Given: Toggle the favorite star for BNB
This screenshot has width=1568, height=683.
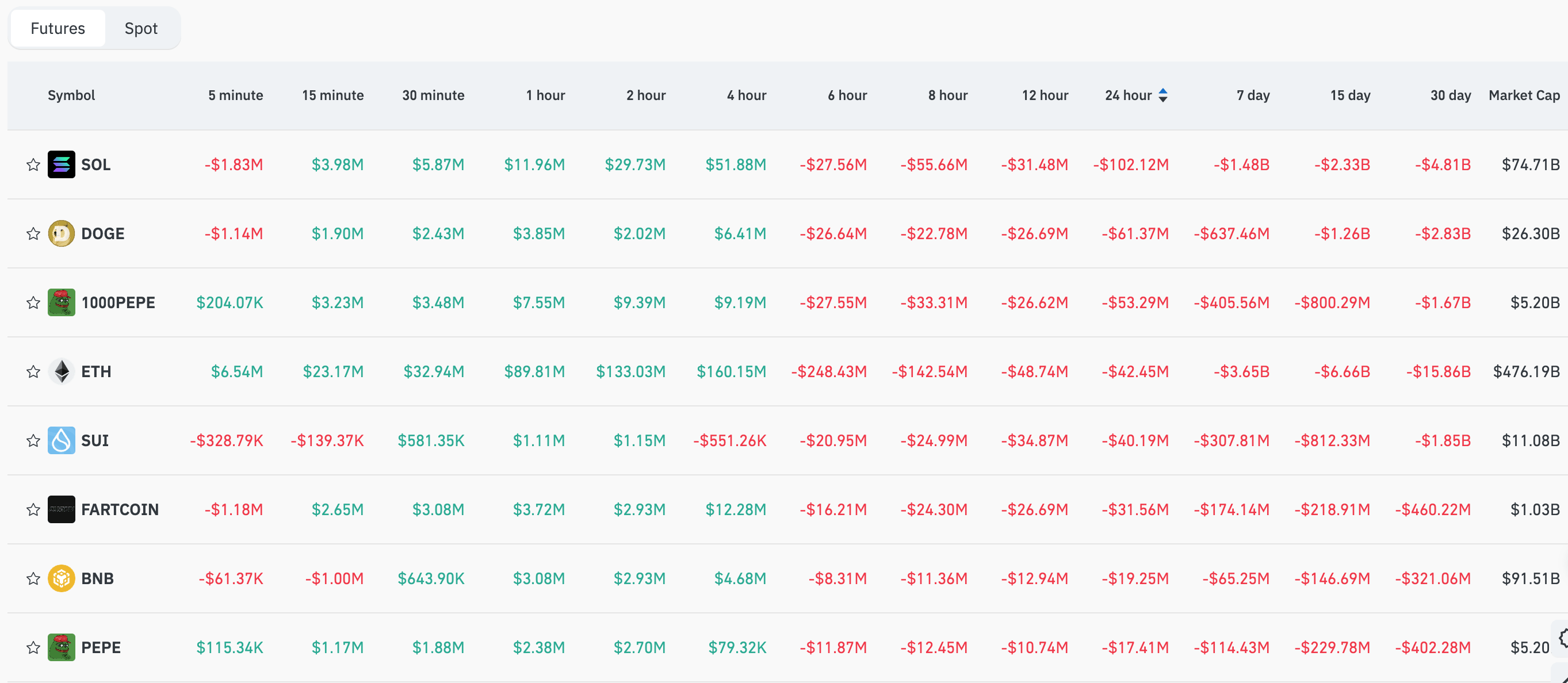Looking at the screenshot, I should click(x=33, y=578).
